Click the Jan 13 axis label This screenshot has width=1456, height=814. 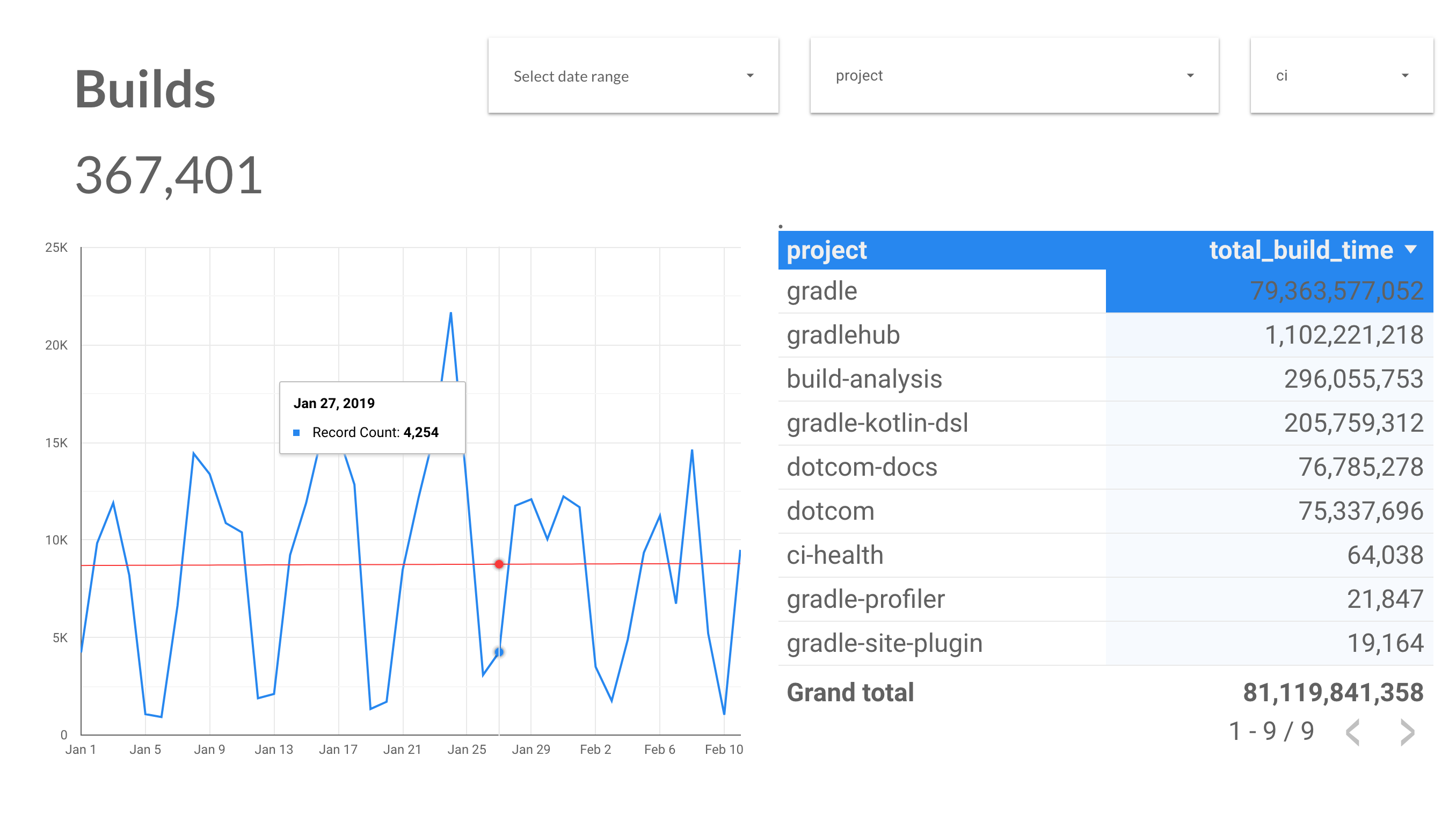tap(274, 750)
